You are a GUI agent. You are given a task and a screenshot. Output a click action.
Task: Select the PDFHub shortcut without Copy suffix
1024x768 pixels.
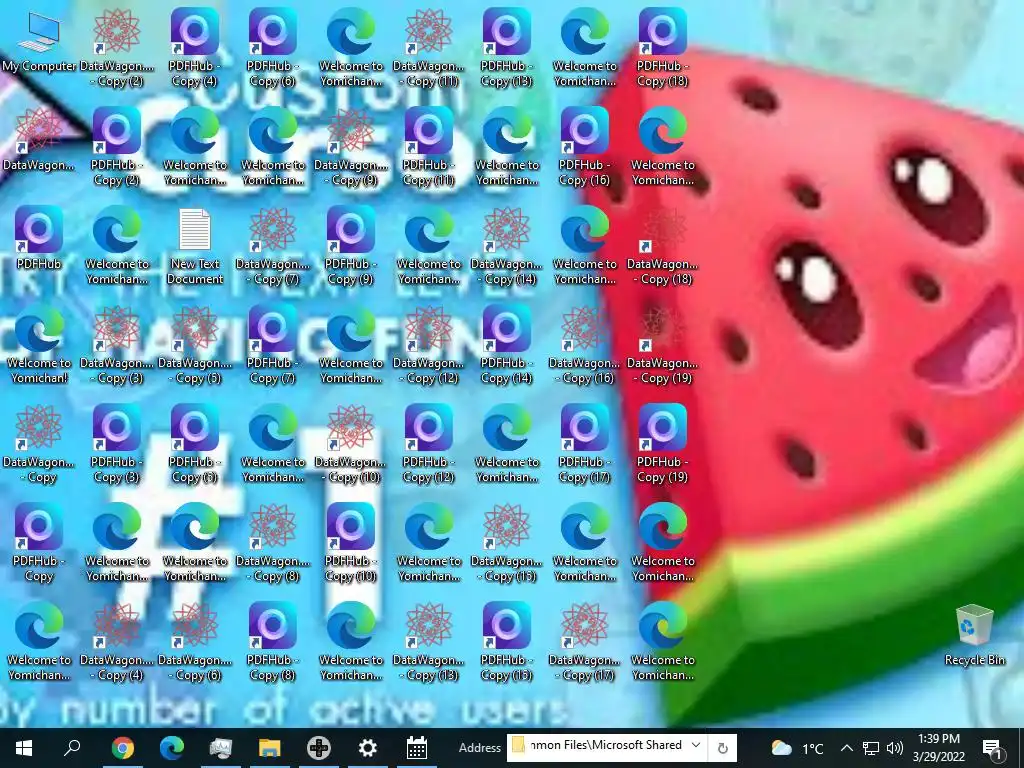point(39,239)
